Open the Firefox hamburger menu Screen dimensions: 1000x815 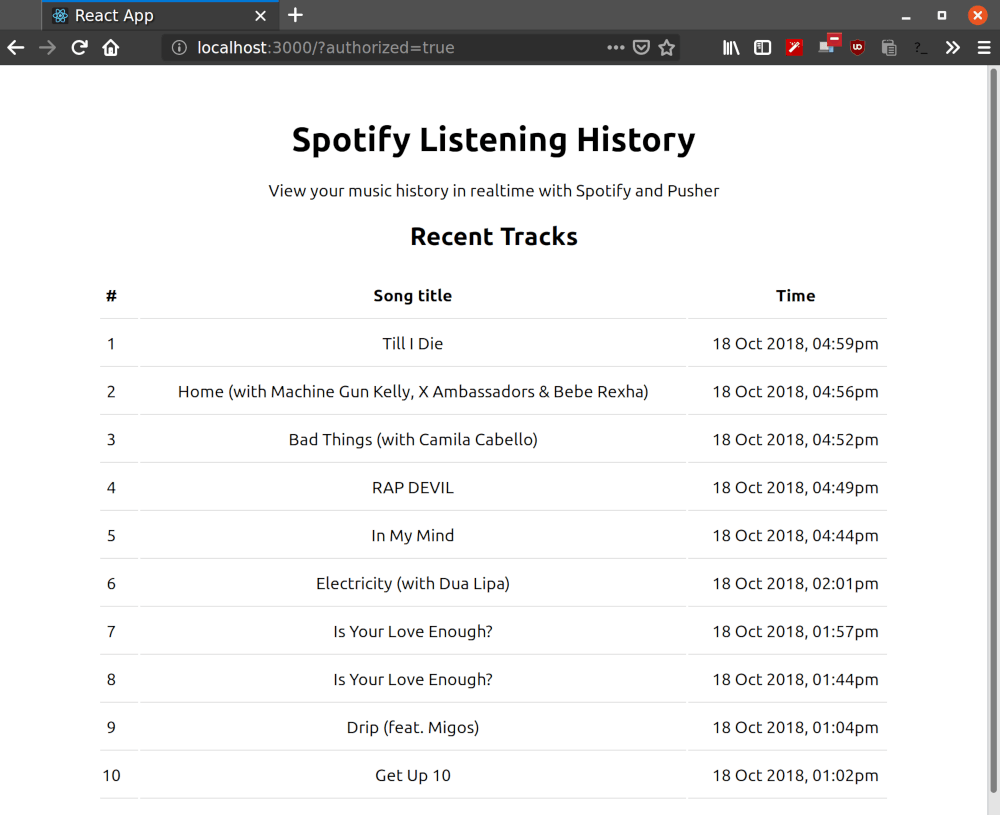tap(984, 47)
